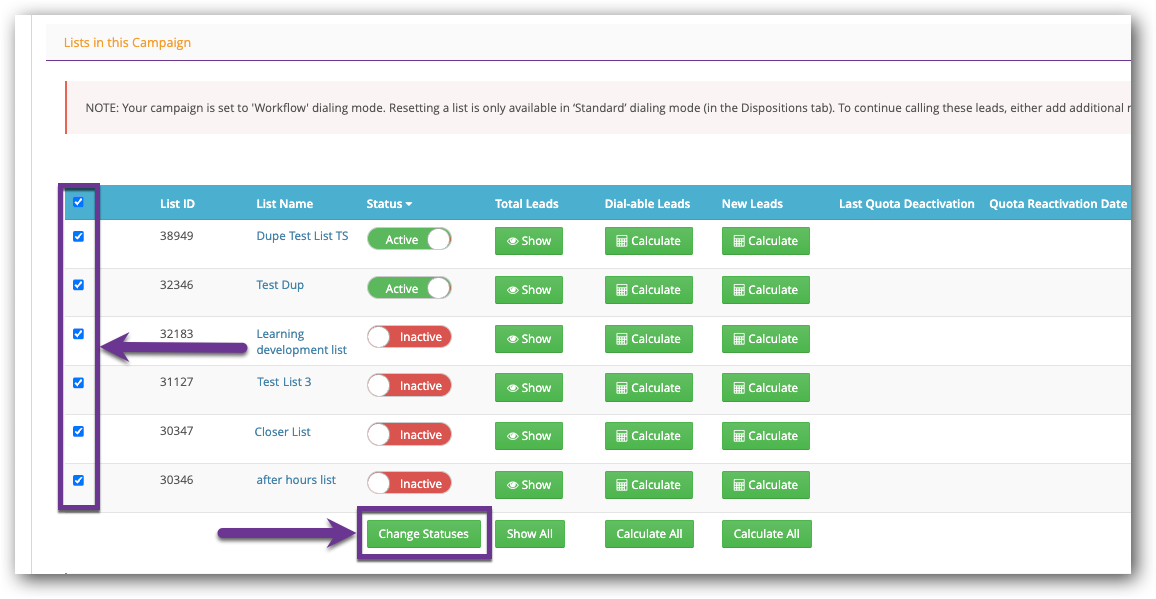Calculate dial-able leads for Closer List
Image resolution: width=1156 pixels, height=599 pixels.
pyautogui.click(x=648, y=436)
